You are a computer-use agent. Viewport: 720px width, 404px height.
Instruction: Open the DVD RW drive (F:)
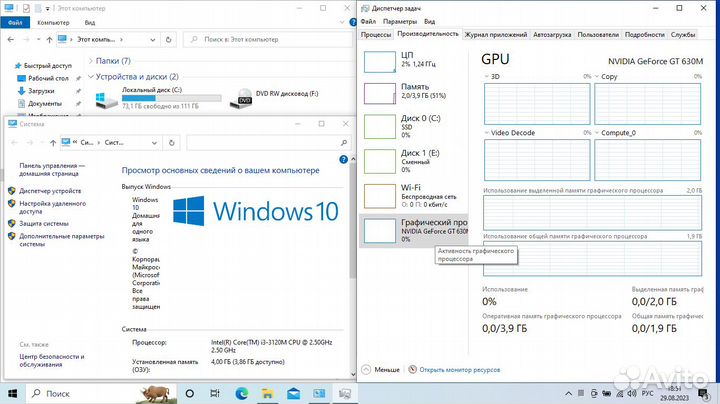[x=245, y=98]
